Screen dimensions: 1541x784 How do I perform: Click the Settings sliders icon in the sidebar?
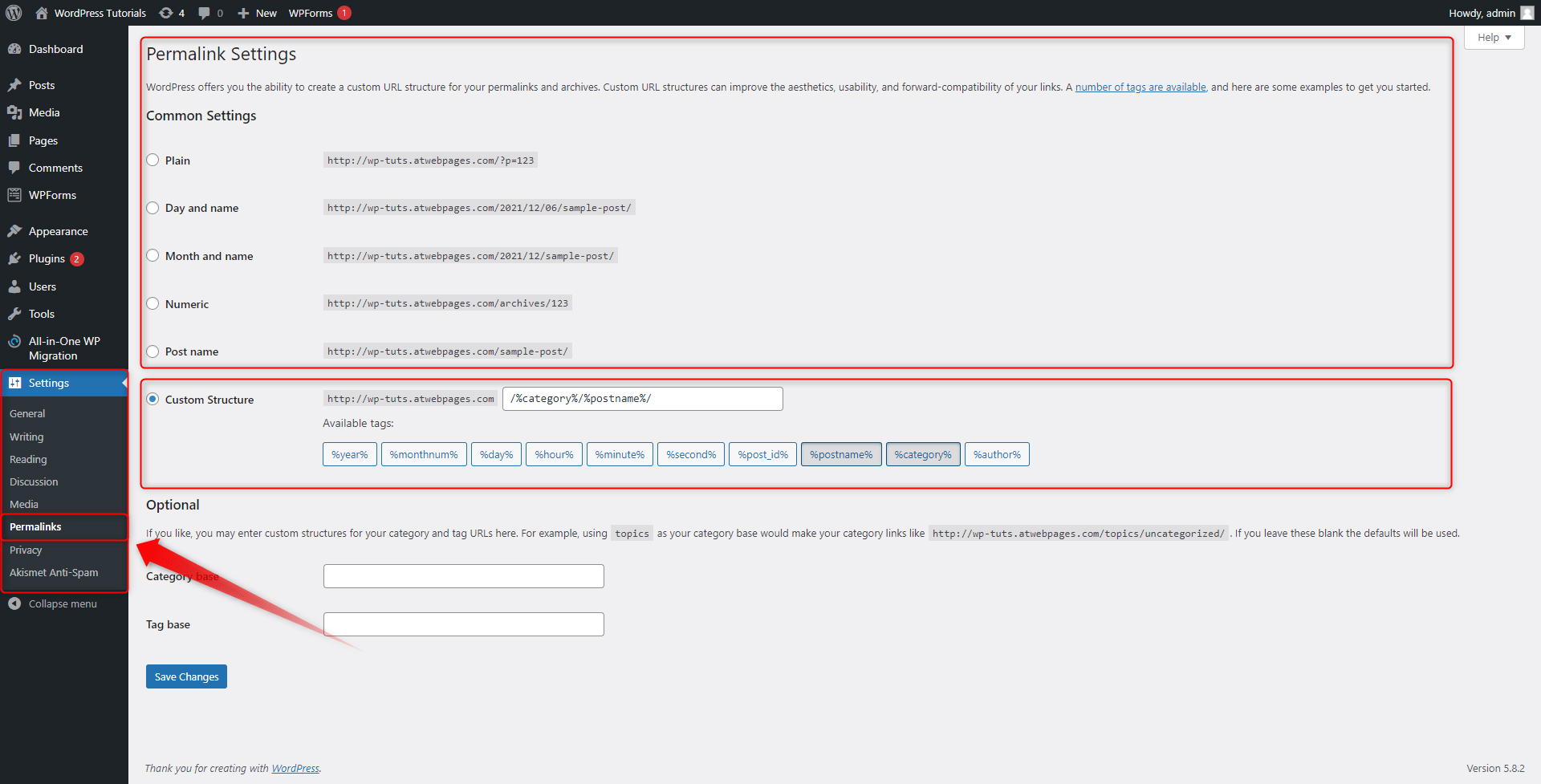pyautogui.click(x=14, y=383)
